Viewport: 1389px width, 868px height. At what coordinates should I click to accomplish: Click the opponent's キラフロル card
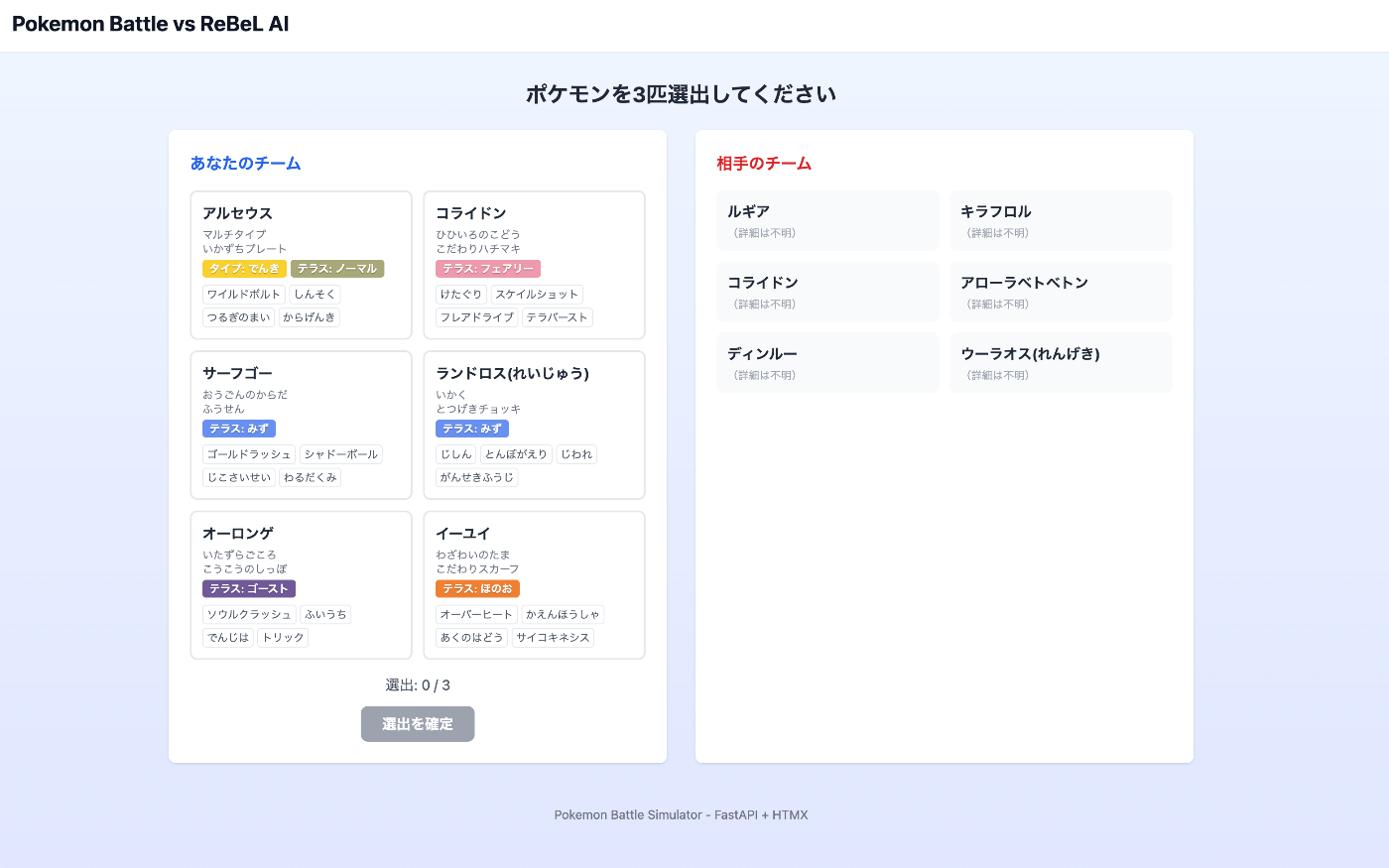1061,220
